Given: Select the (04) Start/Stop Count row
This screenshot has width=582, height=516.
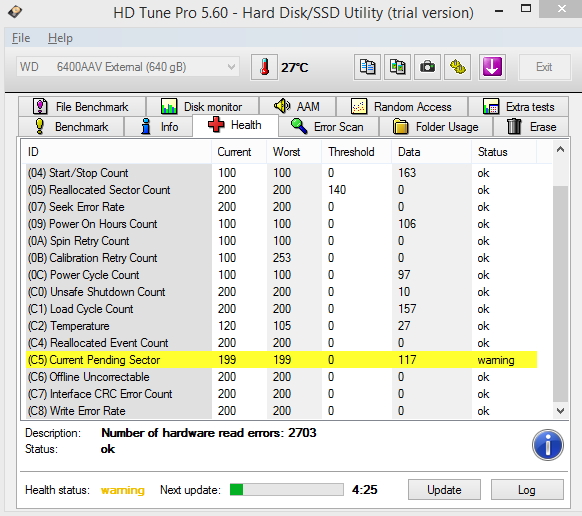Looking at the screenshot, I should pyautogui.click(x=281, y=173).
